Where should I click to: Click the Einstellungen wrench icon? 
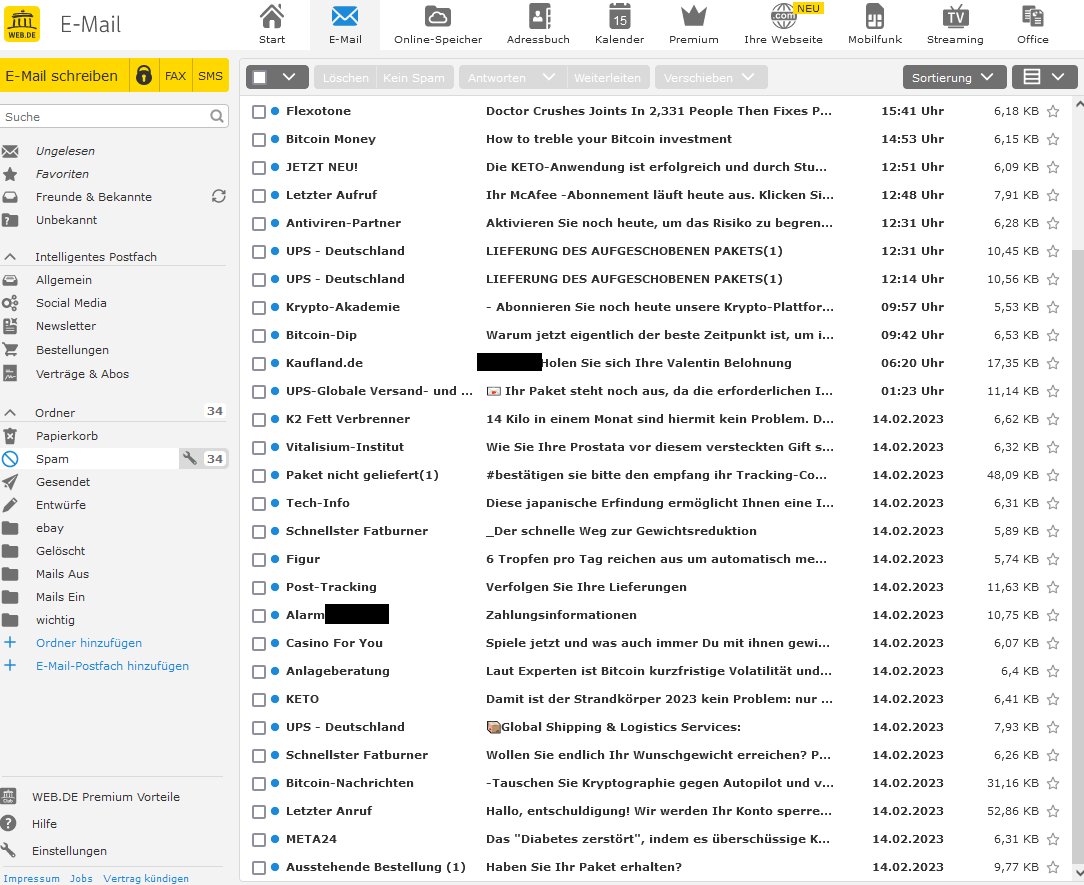point(8,850)
